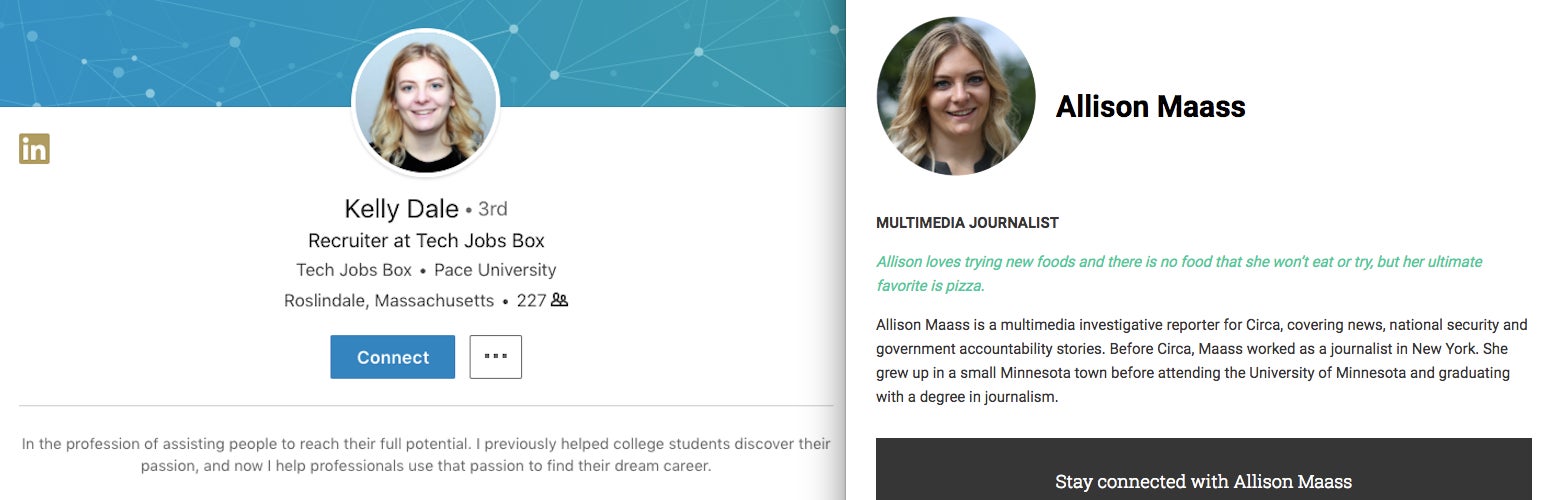Viewport: 1545px width, 500px height.
Task: Click the Kelly Dale profile name
Action: pos(401,209)
